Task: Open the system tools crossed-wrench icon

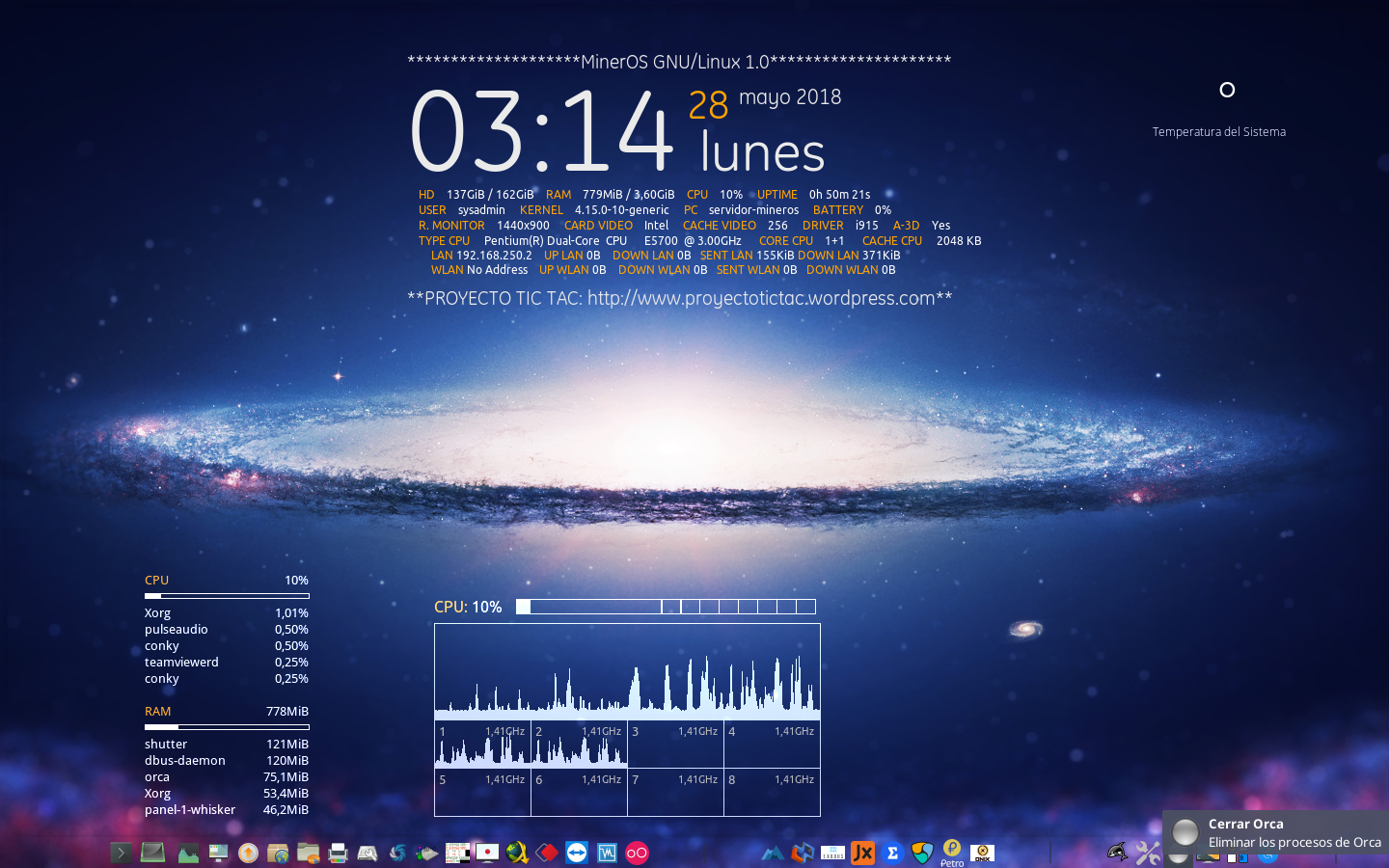Action: pos(1148,853)
